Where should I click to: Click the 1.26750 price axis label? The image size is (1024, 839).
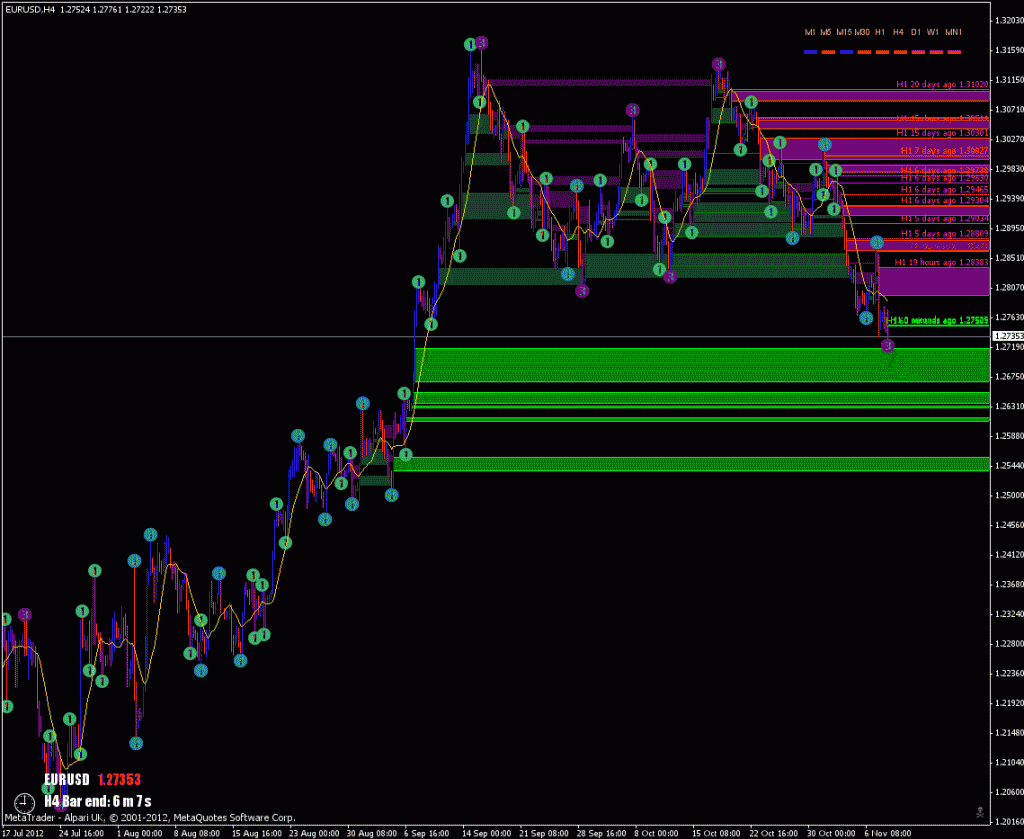[x=1008, y=376]
